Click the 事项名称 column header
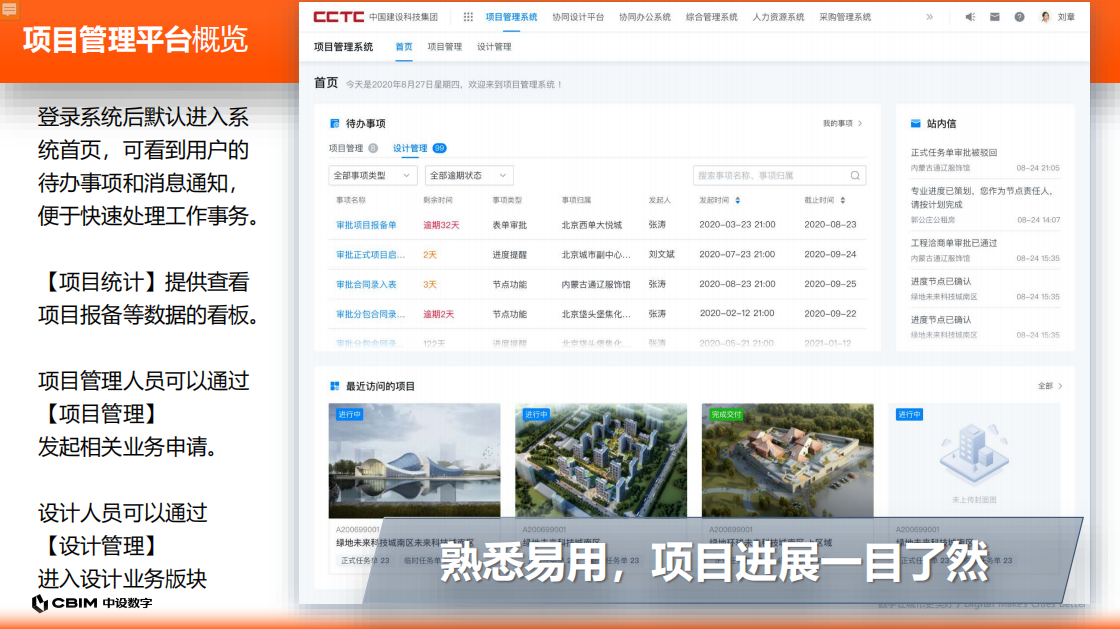 pyautogui.click(x=351, y=201)
